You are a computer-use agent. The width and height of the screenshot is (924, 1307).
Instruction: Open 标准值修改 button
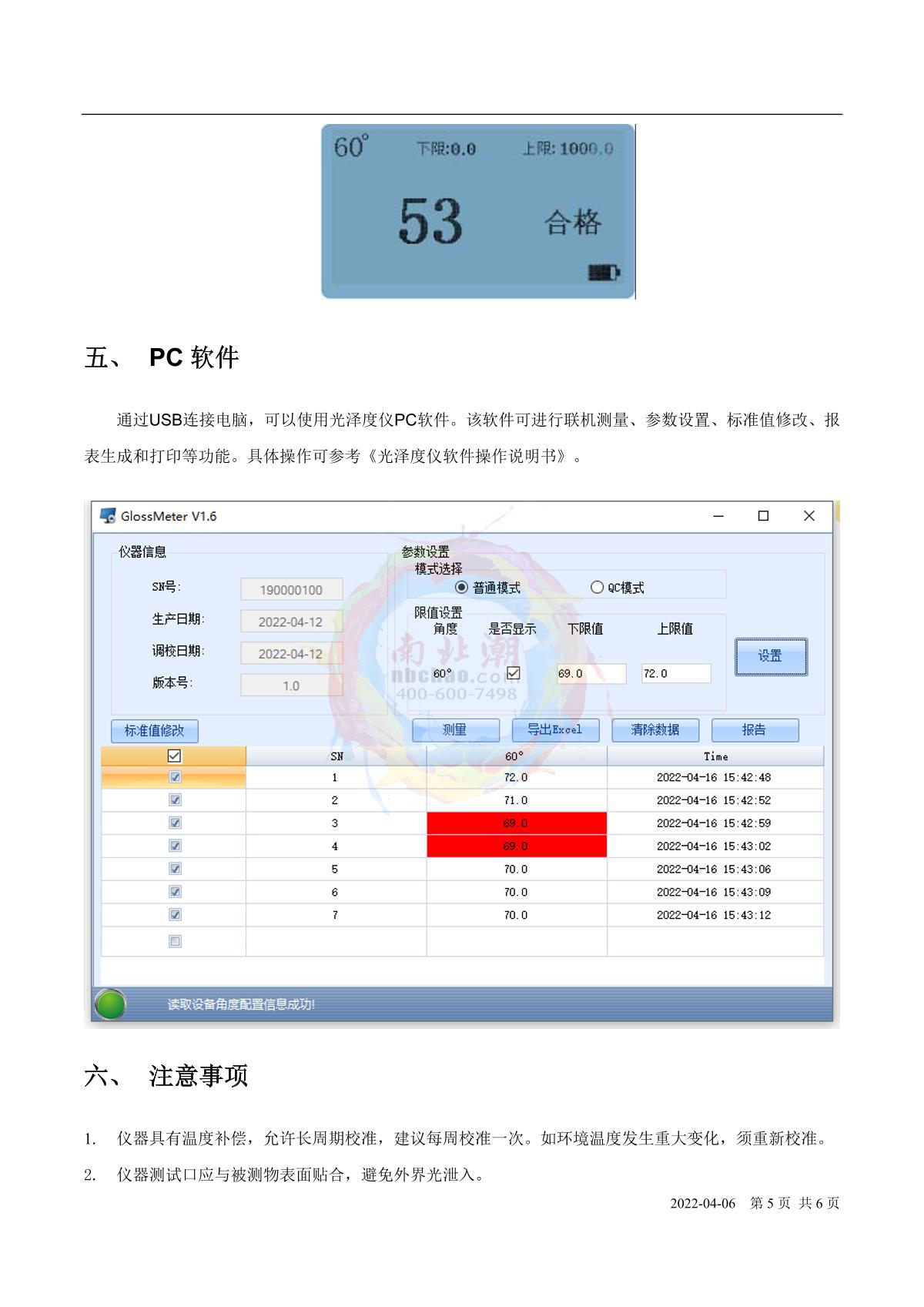coord(155,731)
